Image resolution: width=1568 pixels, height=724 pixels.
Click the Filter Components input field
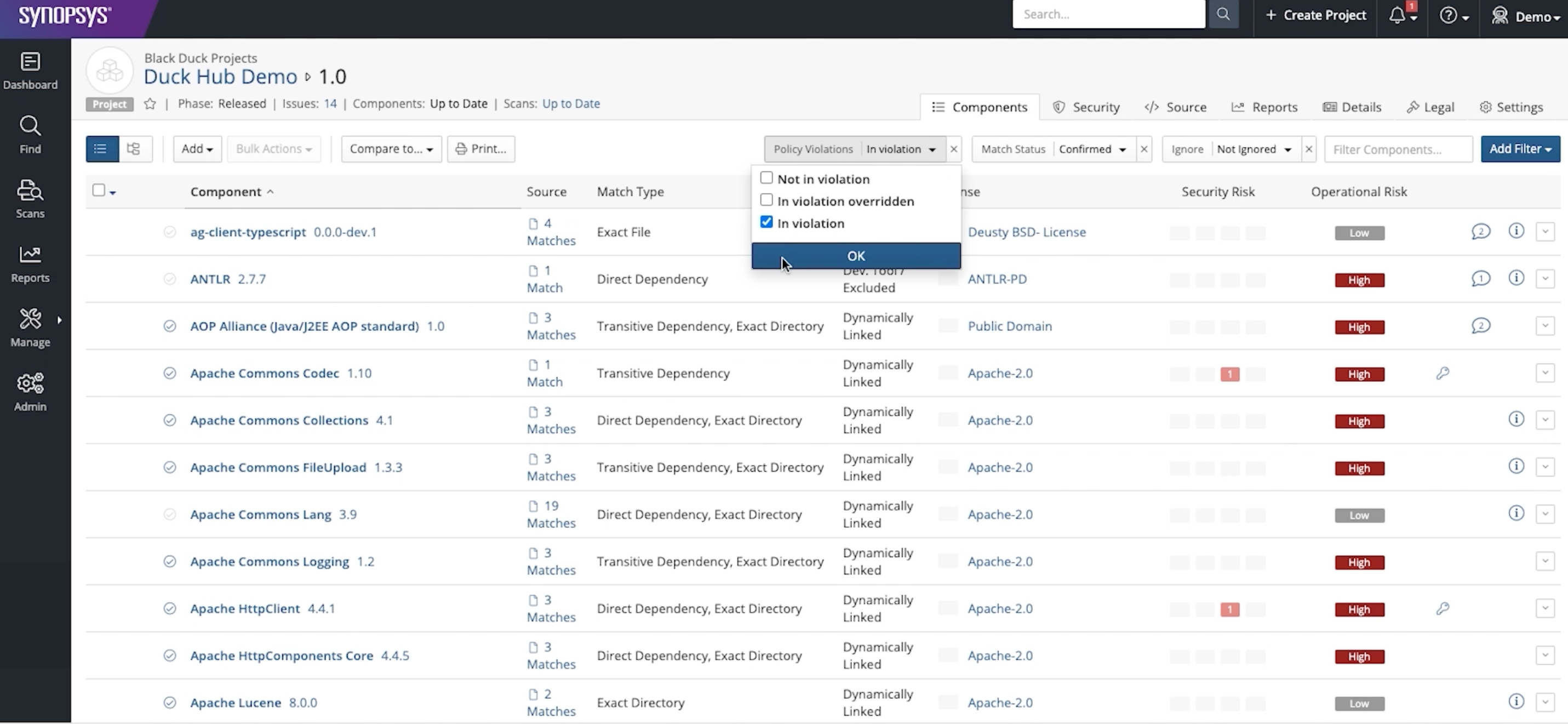pyautogui.click(x=1398, y=149)
